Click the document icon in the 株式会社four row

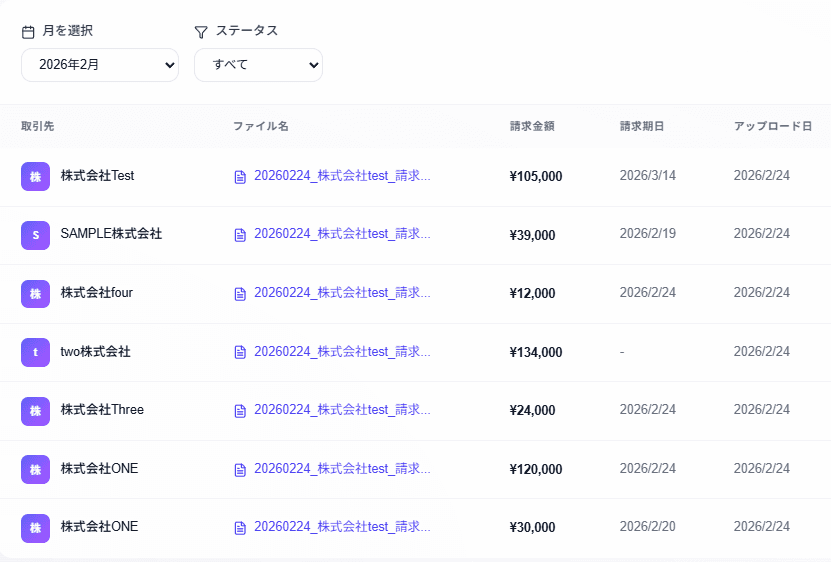[x=240, y=294]
